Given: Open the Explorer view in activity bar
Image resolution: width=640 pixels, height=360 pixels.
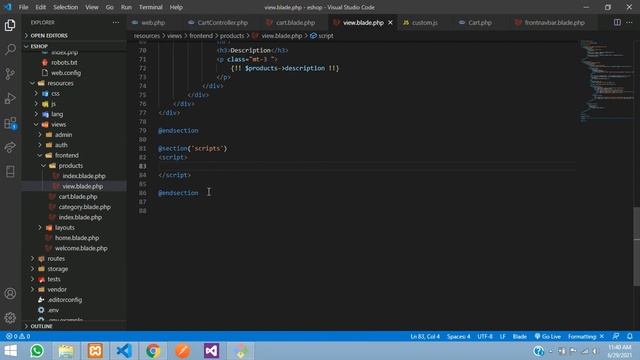Looking at the screenshot, I should click(10, 25).
